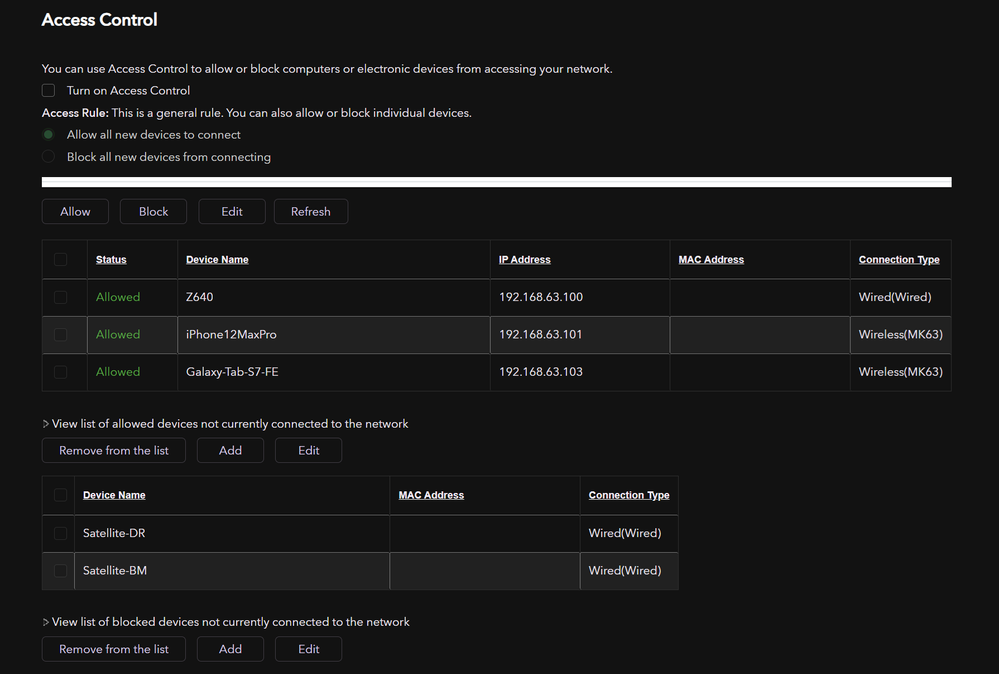Mark the Satellite-DR checkbox
This screenshot has width=999, height=674.
click(61, 533)
